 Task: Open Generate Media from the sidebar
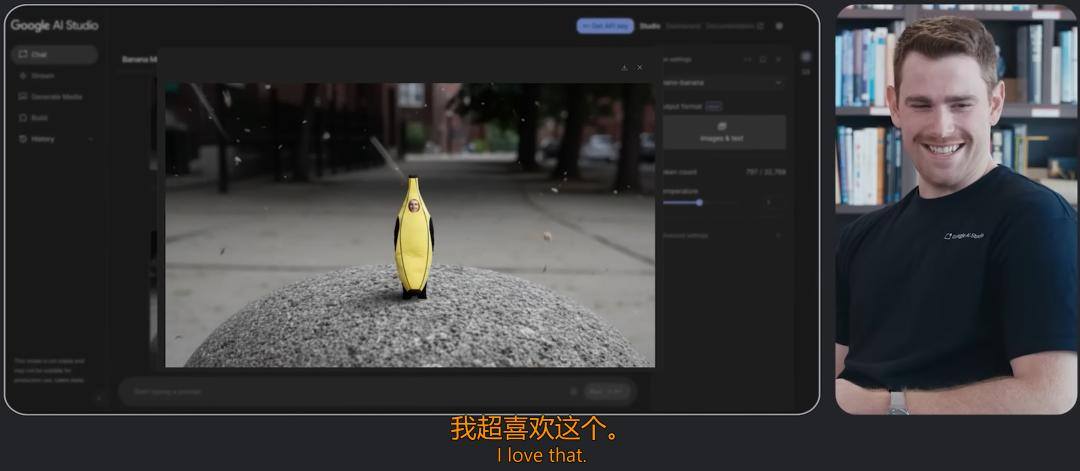click(54, 97)
